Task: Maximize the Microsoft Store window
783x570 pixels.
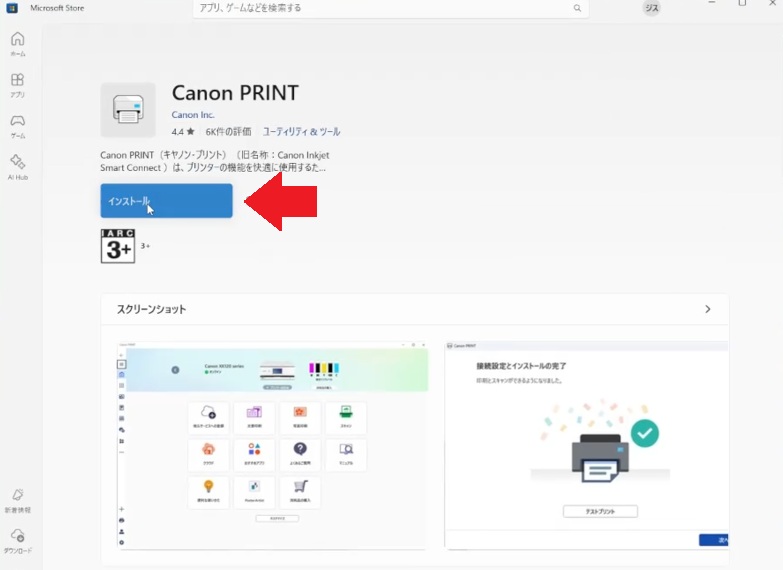Action: [742, 3]
